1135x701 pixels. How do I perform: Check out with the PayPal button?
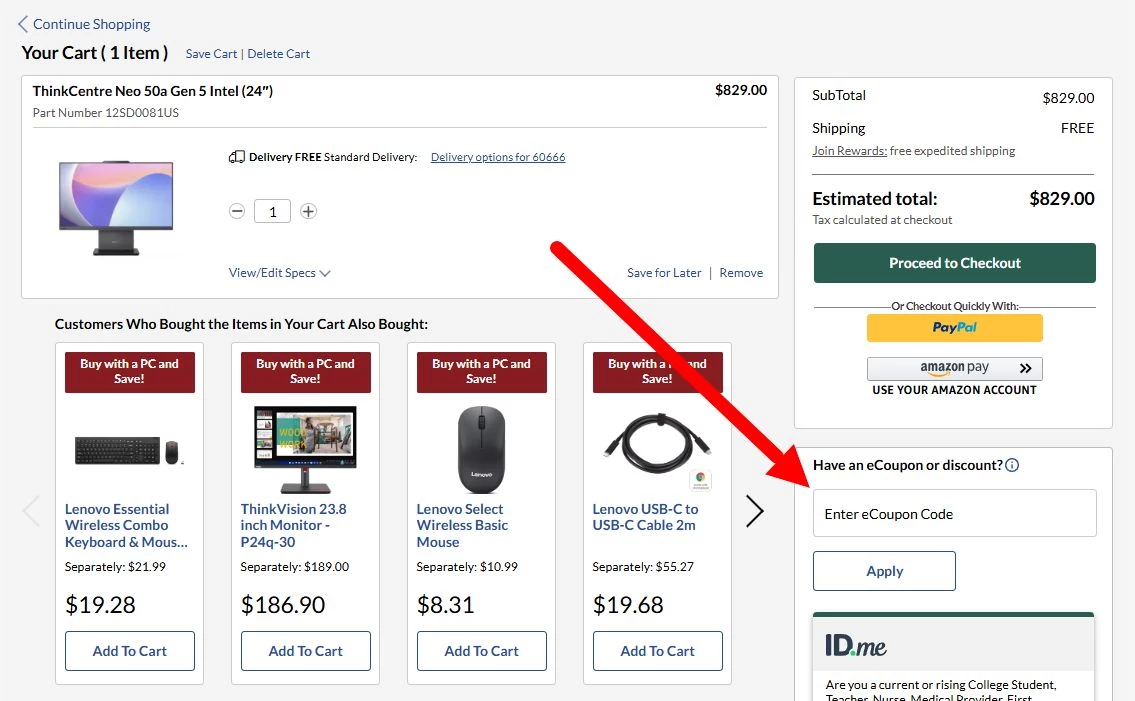click(x=954, y=328)
